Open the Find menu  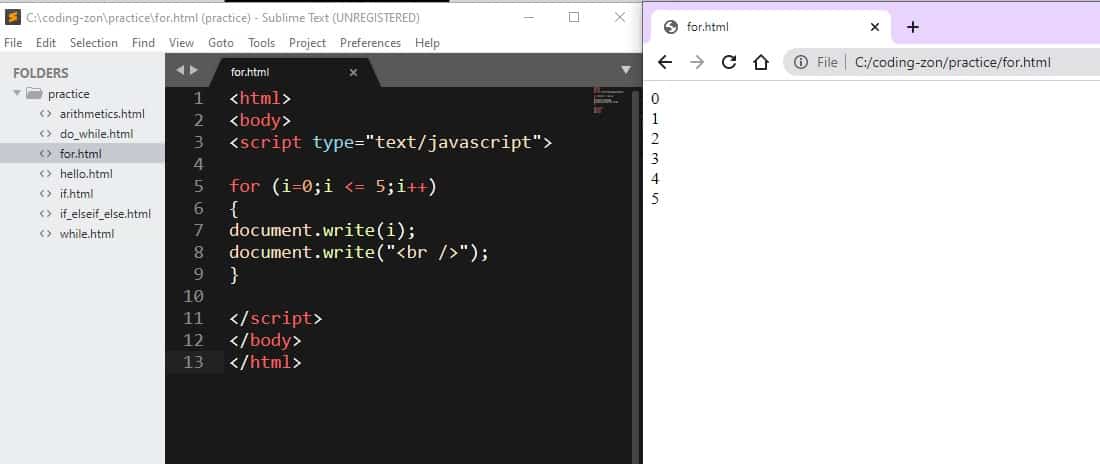143,43
